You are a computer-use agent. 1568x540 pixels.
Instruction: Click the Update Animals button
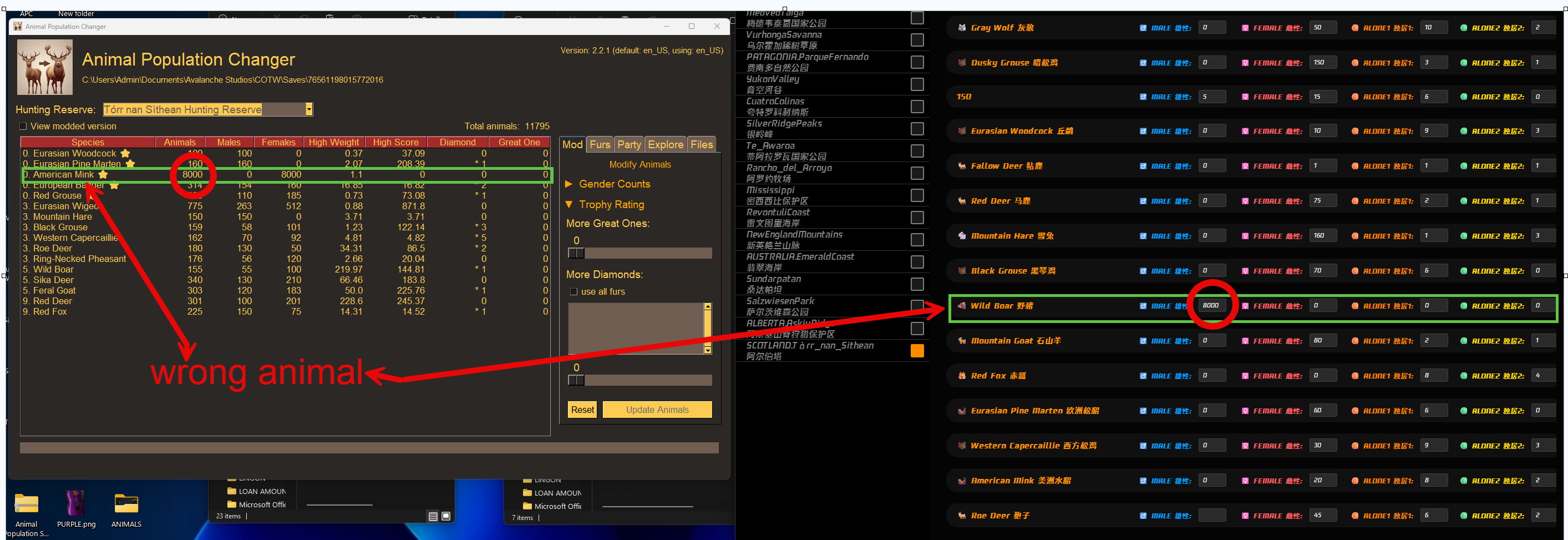(x=657, y=410)
